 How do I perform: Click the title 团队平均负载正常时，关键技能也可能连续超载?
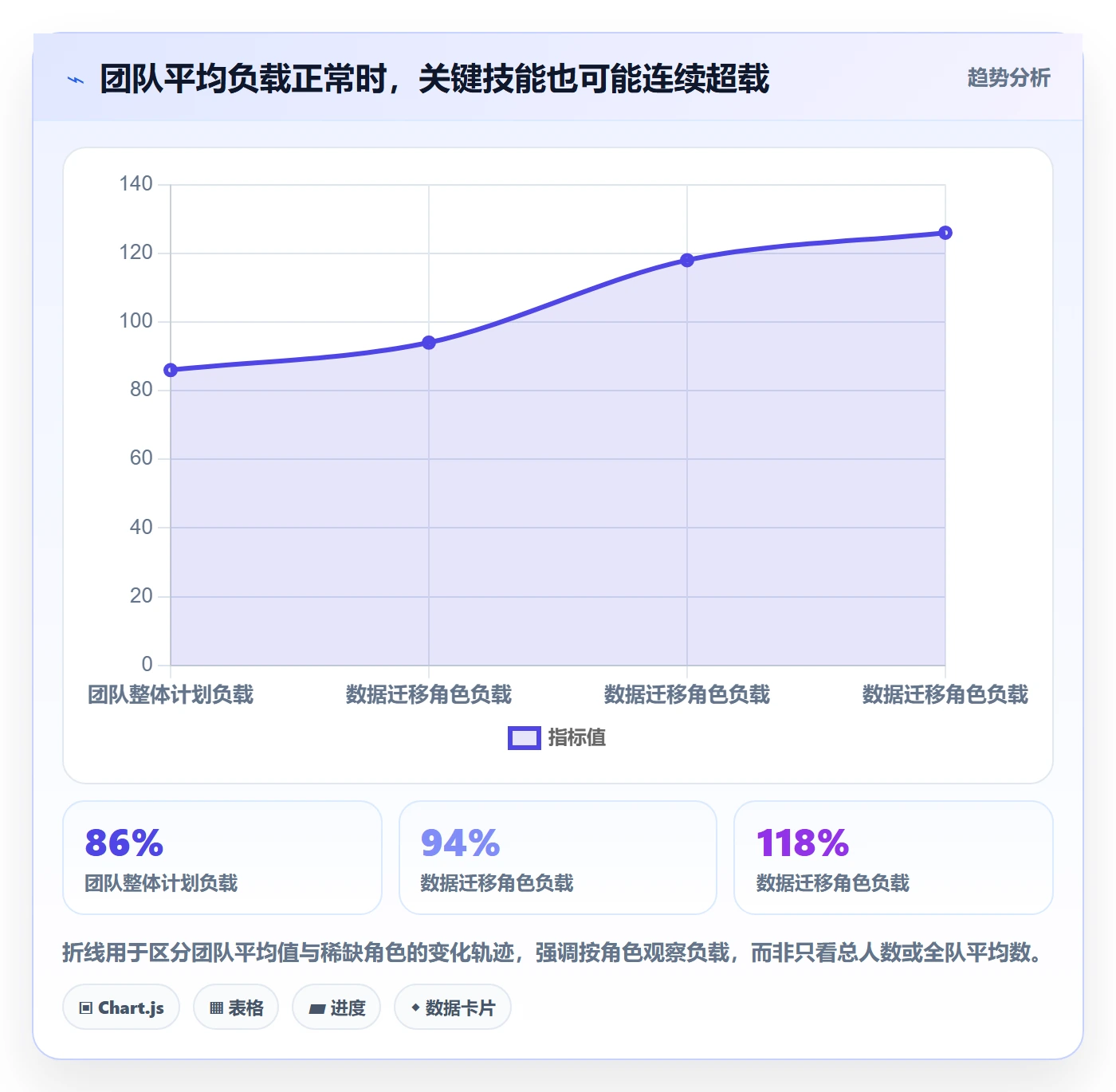[x=434, y=79]
